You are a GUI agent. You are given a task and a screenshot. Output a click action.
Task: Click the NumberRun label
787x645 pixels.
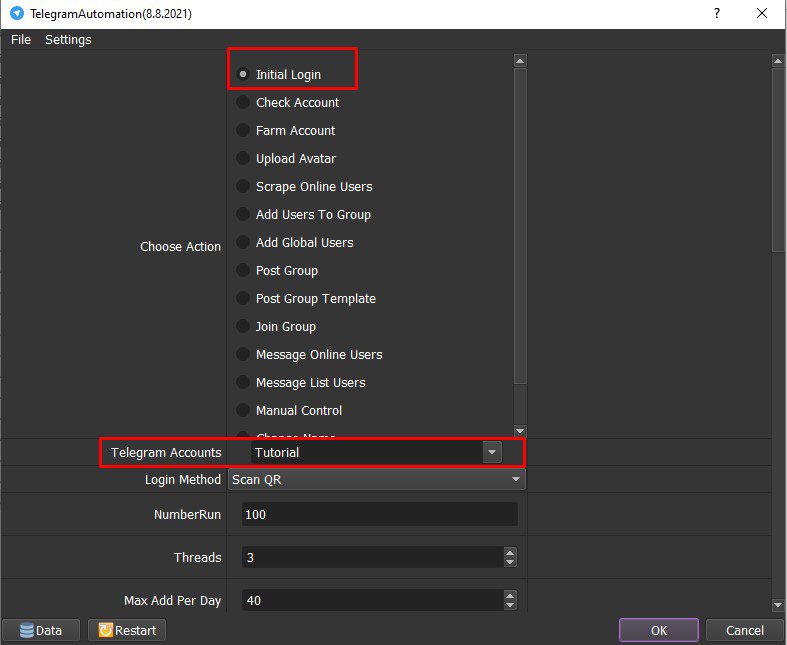coord(187,514)
